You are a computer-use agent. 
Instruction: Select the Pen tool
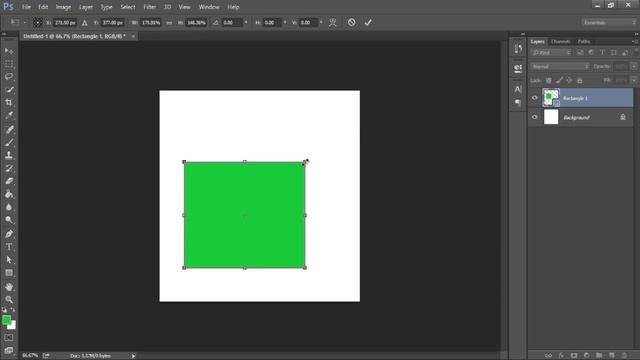click(9, 234)
